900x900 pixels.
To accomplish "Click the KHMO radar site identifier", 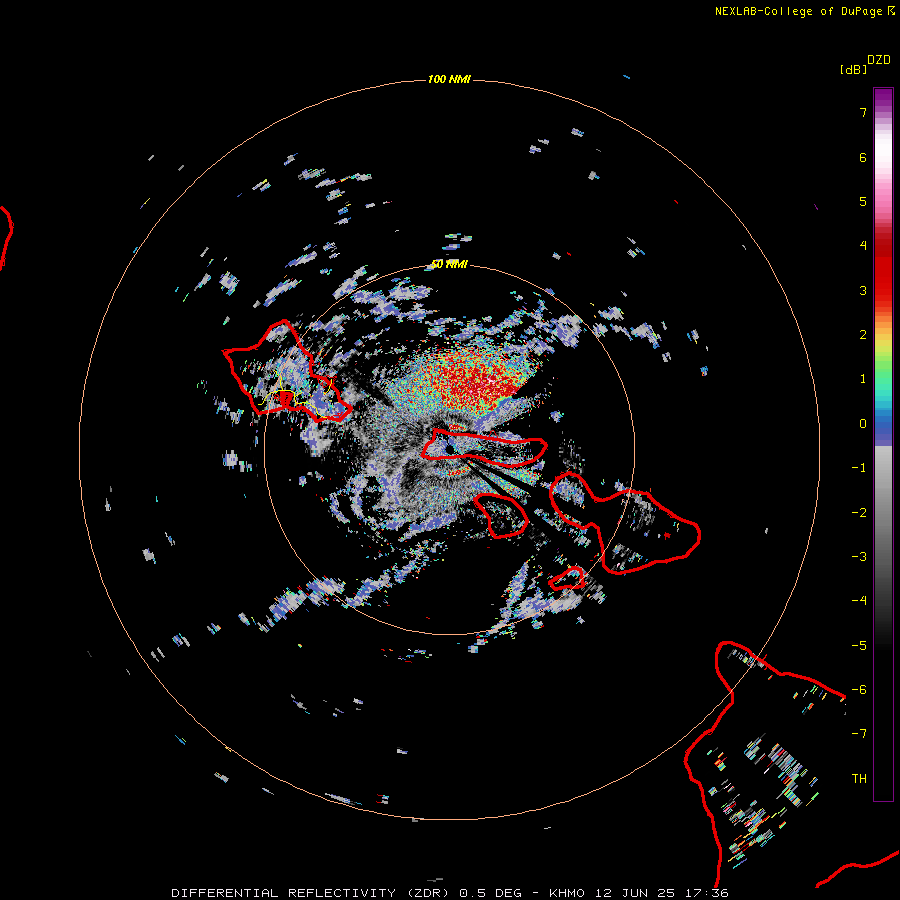I will (x=567, y=893).
